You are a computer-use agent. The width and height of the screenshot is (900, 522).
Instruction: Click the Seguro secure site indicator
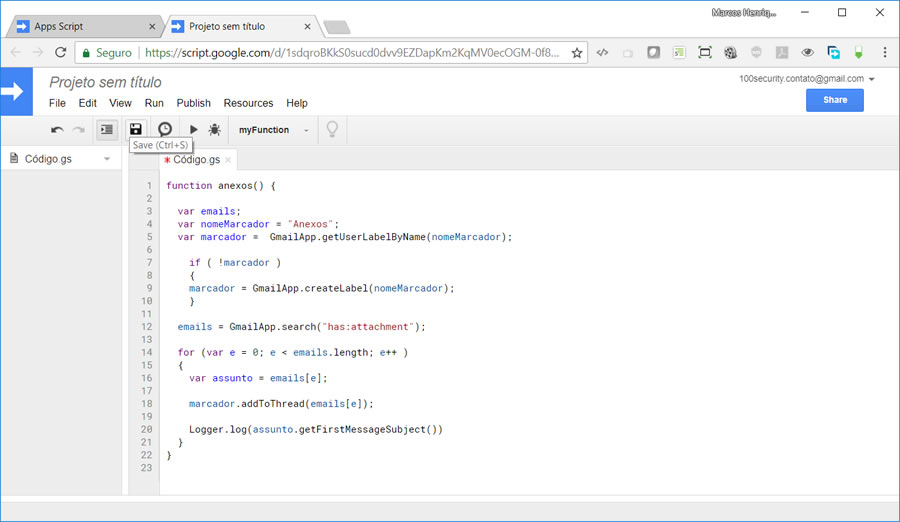(x=107, y=53)
